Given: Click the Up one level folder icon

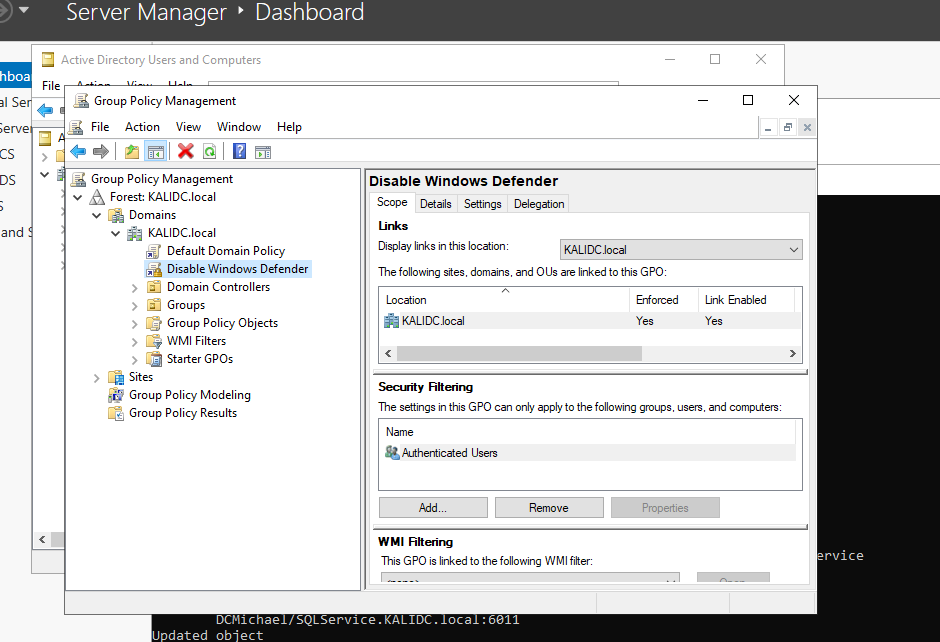Looking at the screenshot, I should [x=132, y=152].
